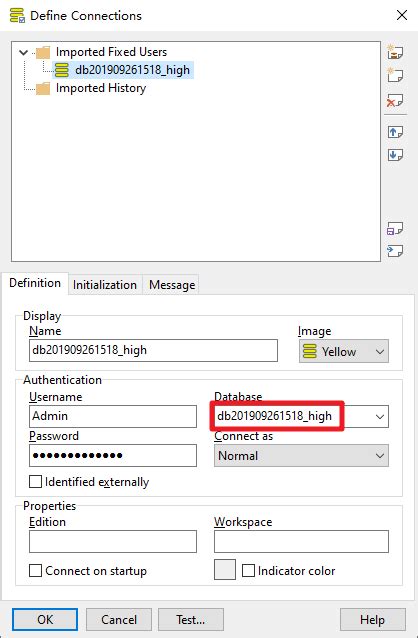Click the New Connection icon
418x638 pixels.
click(x=395, y=75)
